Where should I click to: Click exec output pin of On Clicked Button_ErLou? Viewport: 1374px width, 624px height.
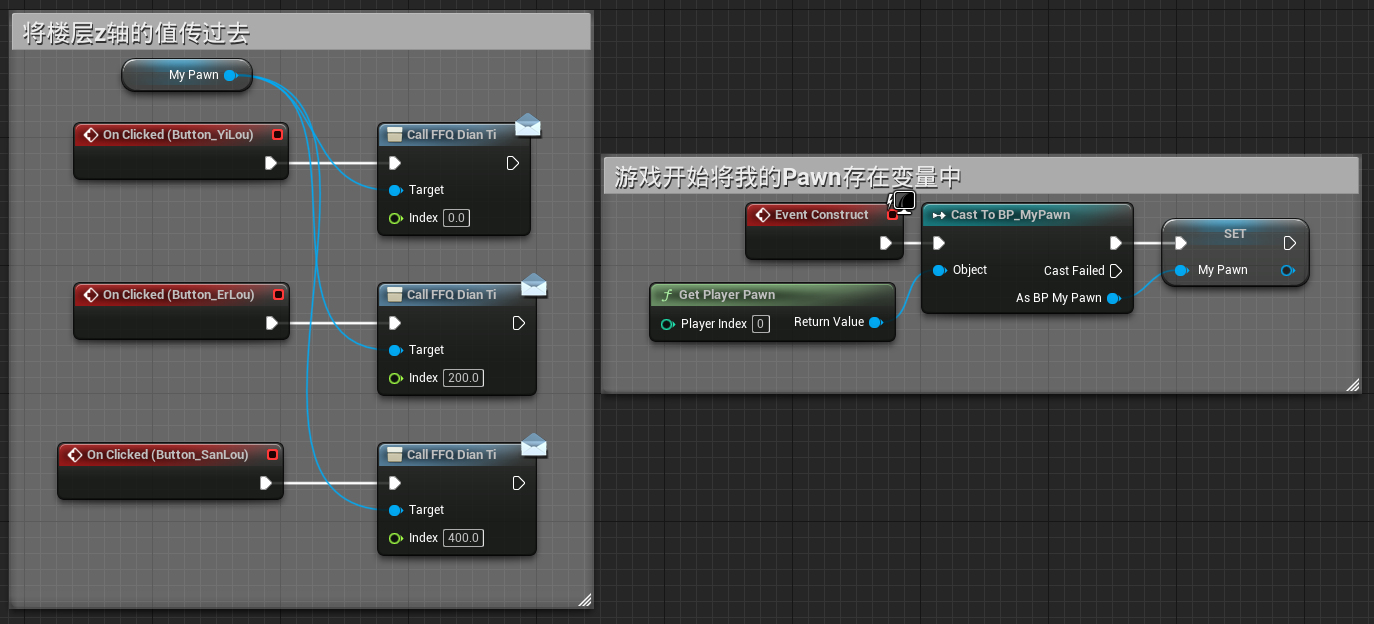270,323
